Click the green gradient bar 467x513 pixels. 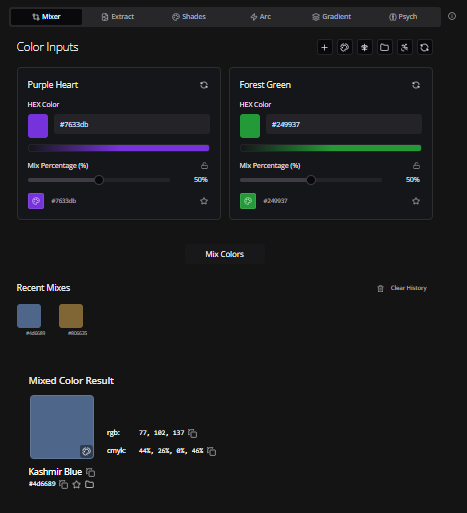pyautogui.click(x=331, y=148)
